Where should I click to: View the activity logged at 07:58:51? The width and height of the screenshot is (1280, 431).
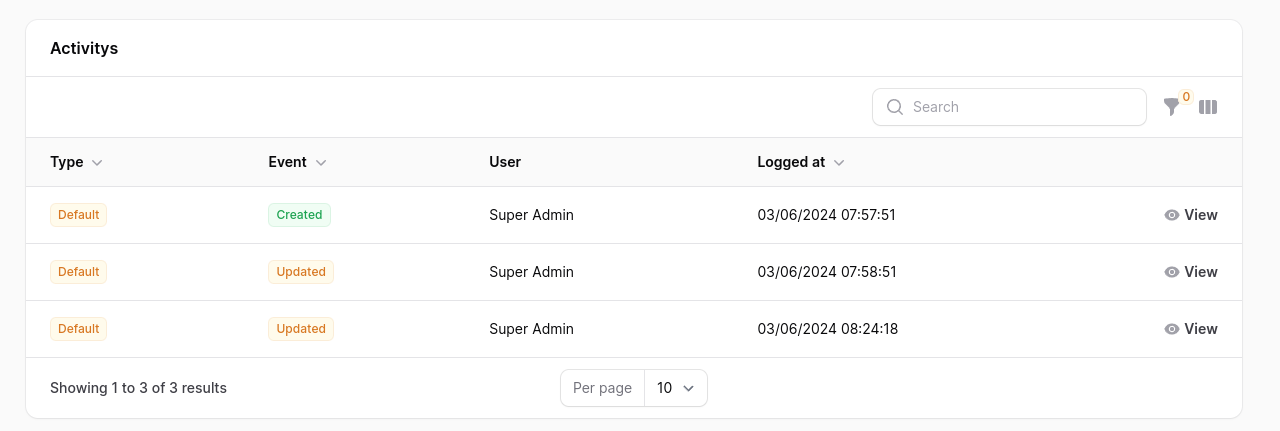1191,272
